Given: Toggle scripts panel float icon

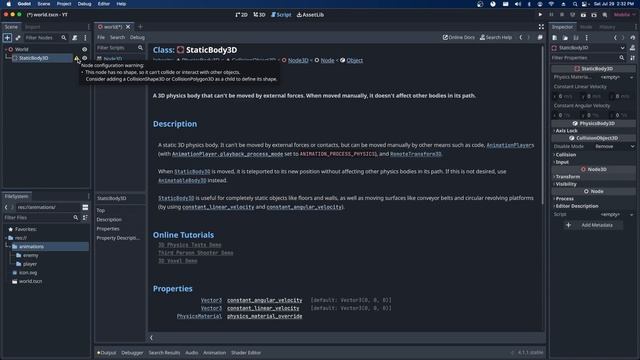Looking at the screenshot, I should coord(540,38).
